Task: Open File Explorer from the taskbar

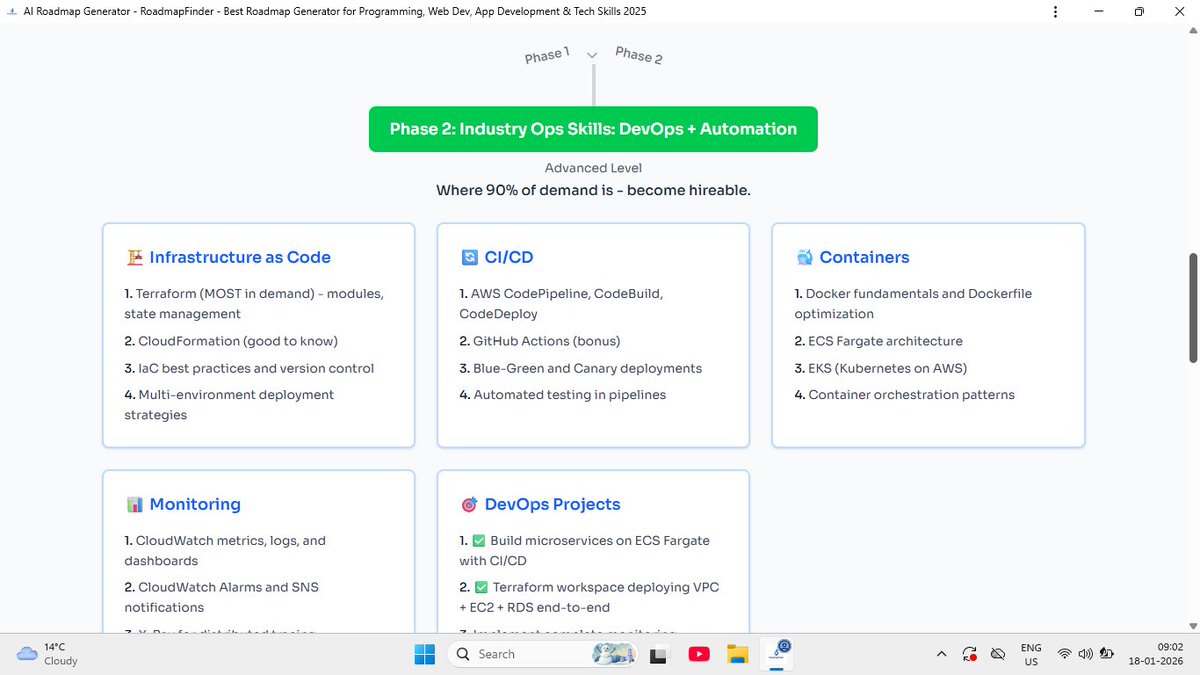Action: 737,654
